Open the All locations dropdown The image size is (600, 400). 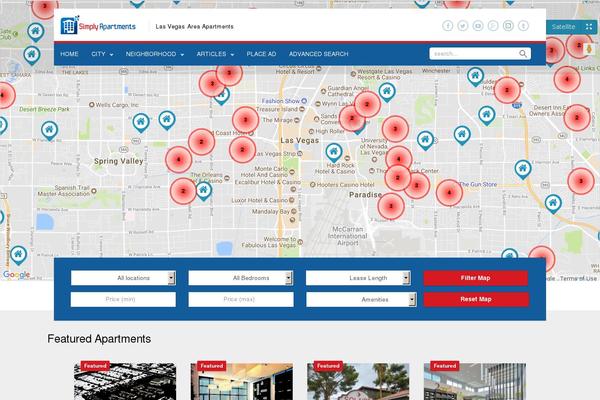pyautogui.click(x=123, y=278)
